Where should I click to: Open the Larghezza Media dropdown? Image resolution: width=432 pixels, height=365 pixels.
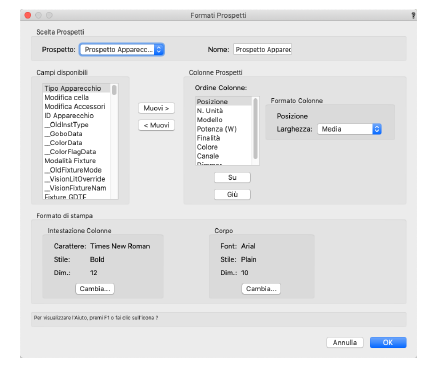pos(349,129)
